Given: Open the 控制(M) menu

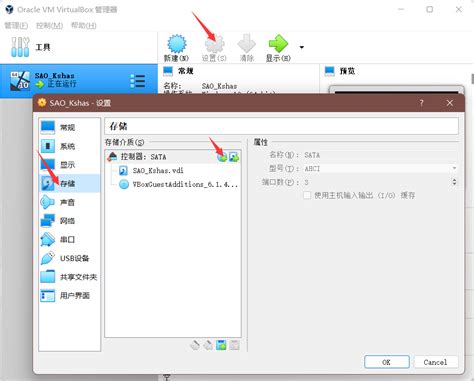Looking at the screenshot, I should [49, 26].
